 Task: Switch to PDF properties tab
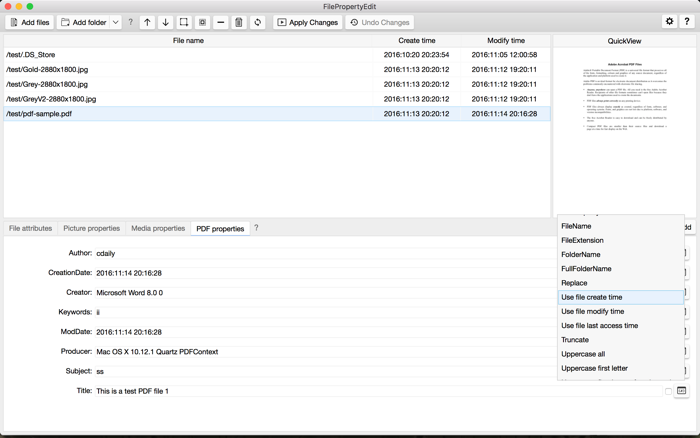tap(220, 229)
